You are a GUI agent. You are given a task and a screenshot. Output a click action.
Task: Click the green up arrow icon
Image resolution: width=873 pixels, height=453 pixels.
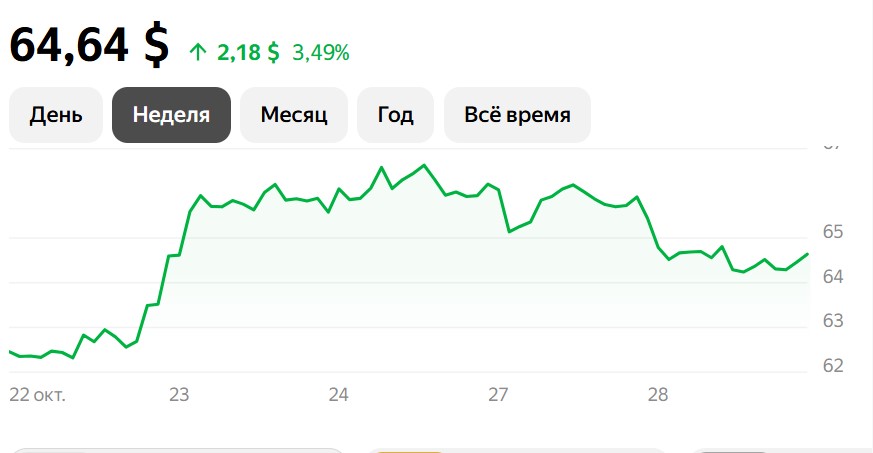pos(196,53)
